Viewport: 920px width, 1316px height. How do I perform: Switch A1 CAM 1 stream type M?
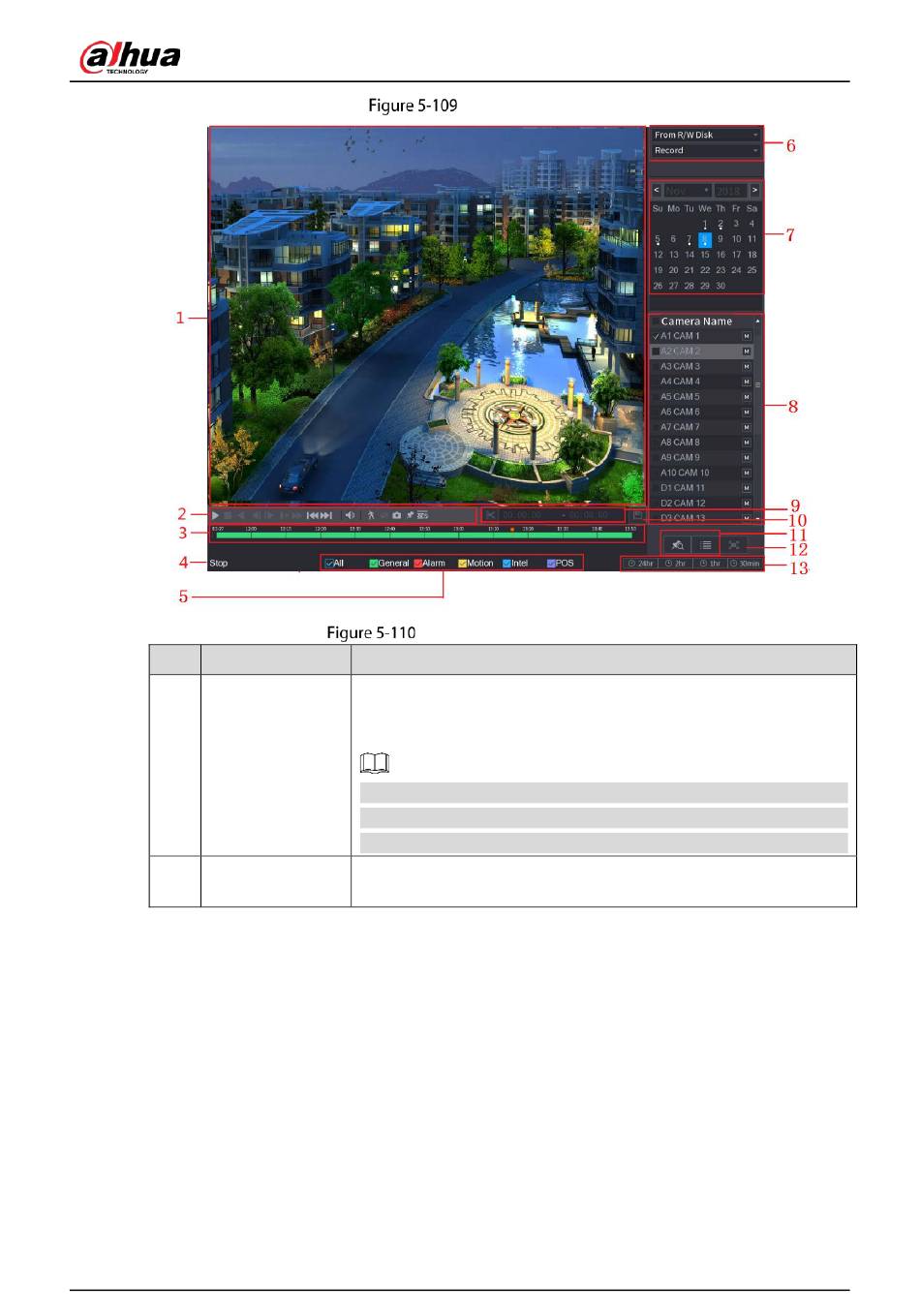click(747, 336)
